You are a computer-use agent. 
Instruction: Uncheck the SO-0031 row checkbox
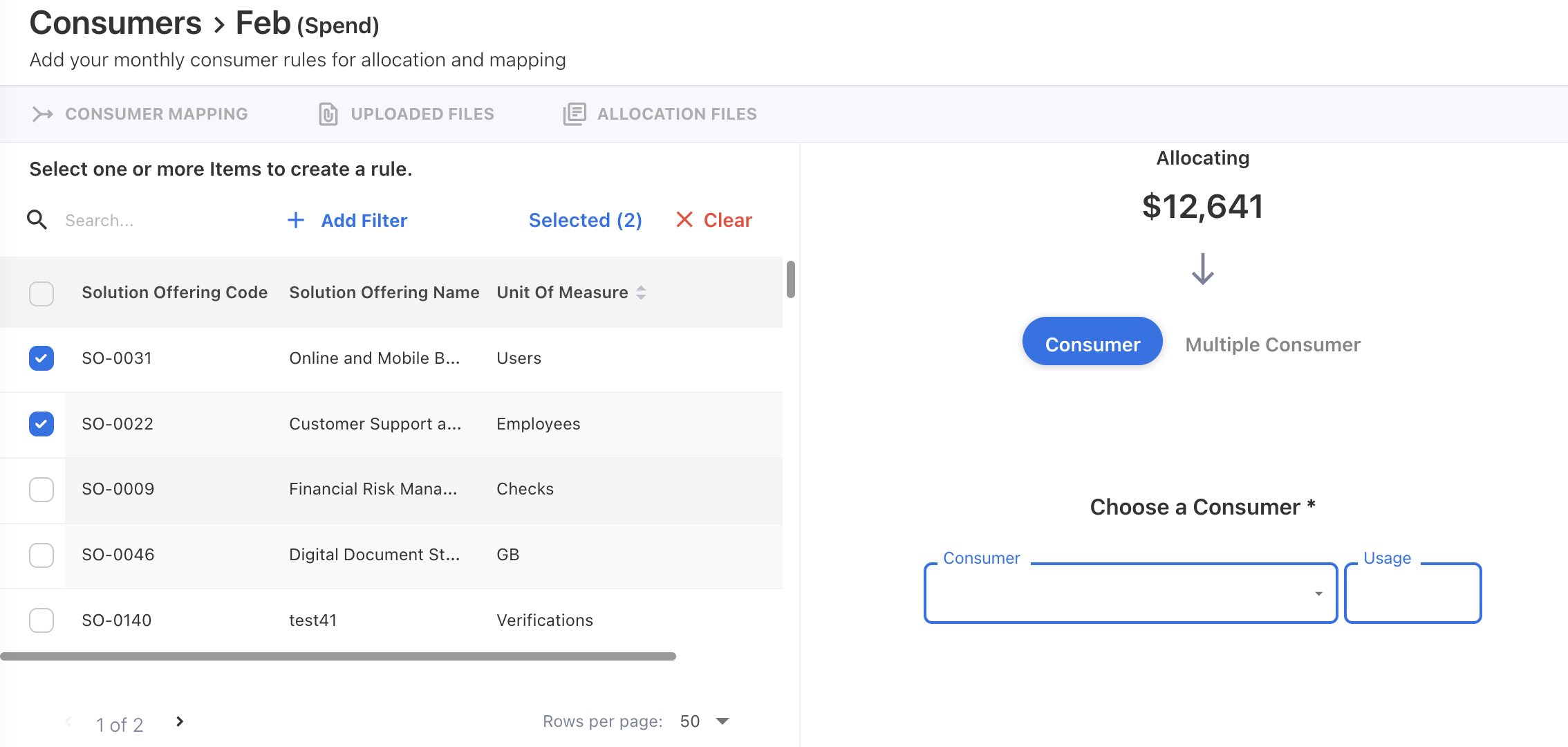tap(41, 358)
